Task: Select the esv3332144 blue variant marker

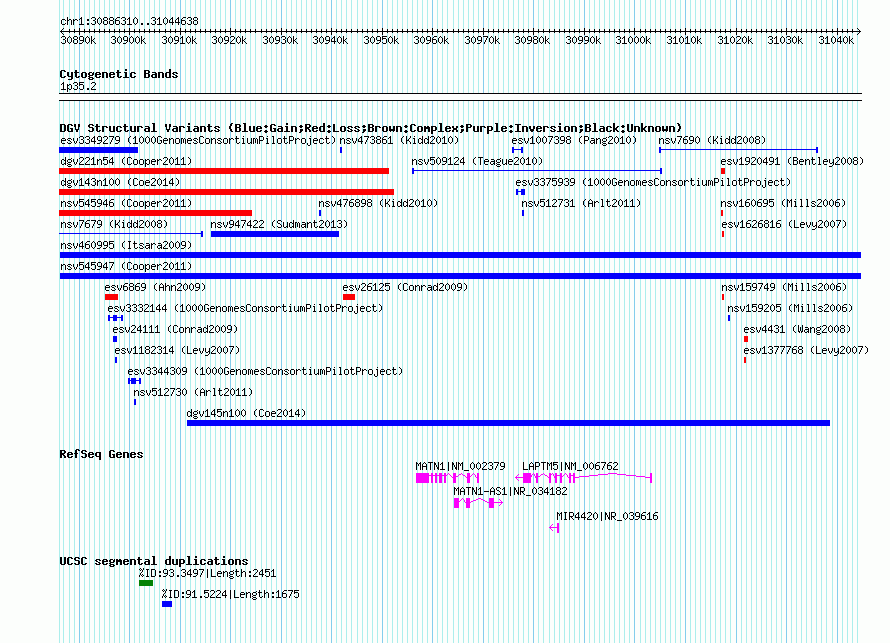Action: click(115, 318)
